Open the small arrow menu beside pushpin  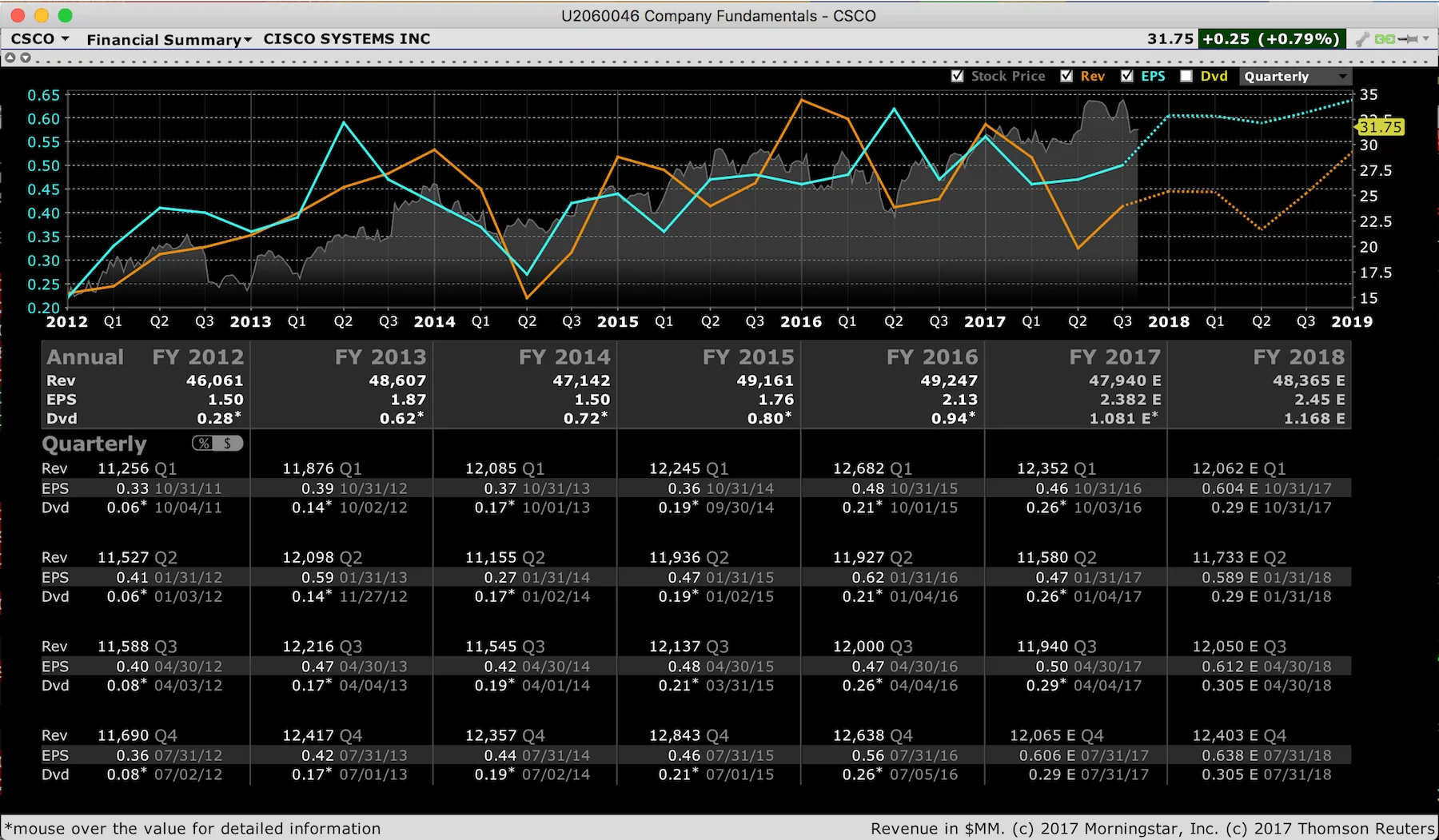(1425, 38)
